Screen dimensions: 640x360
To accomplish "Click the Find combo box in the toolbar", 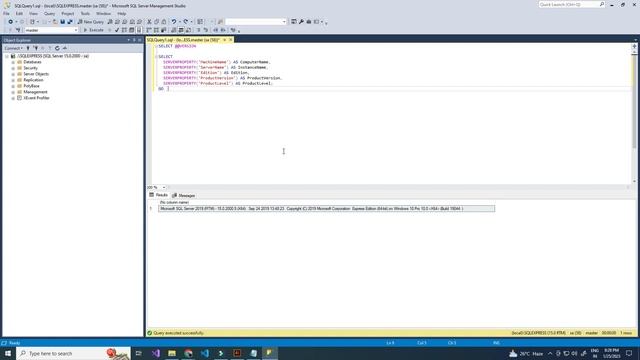I will pyautogui.click(x=256, y=22).
